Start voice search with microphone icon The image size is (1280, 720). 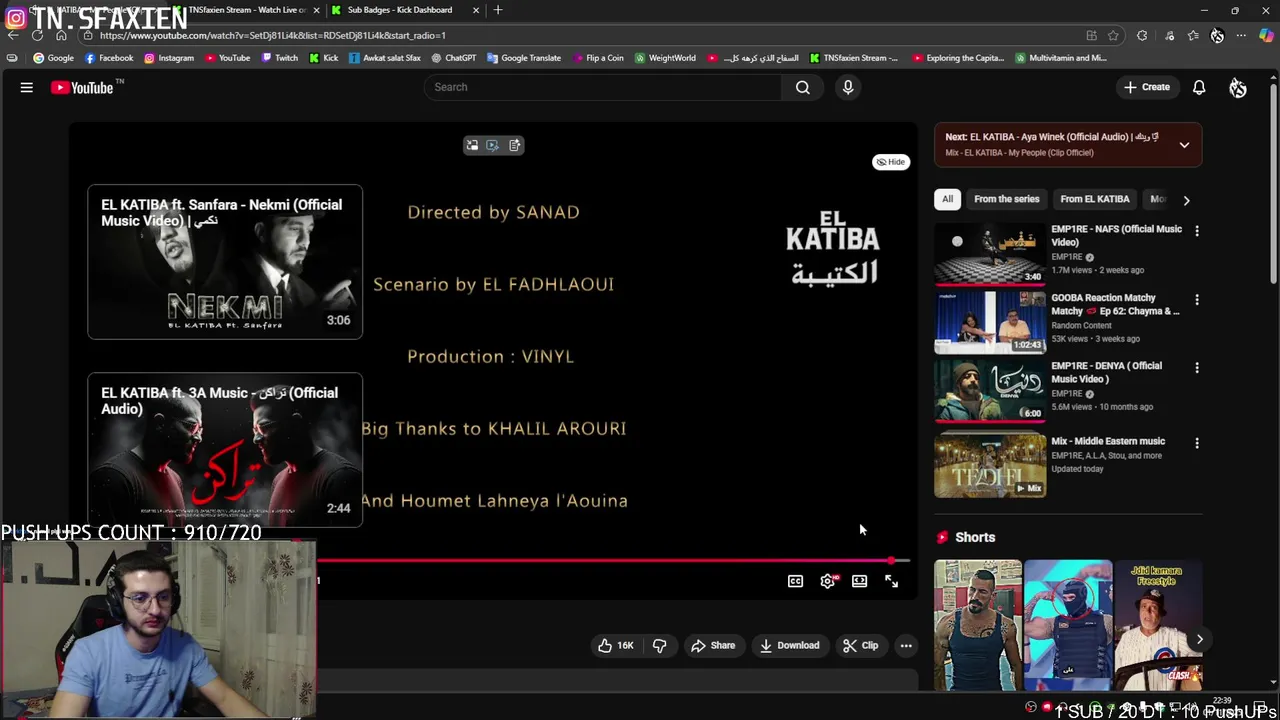tap(848, 87)
